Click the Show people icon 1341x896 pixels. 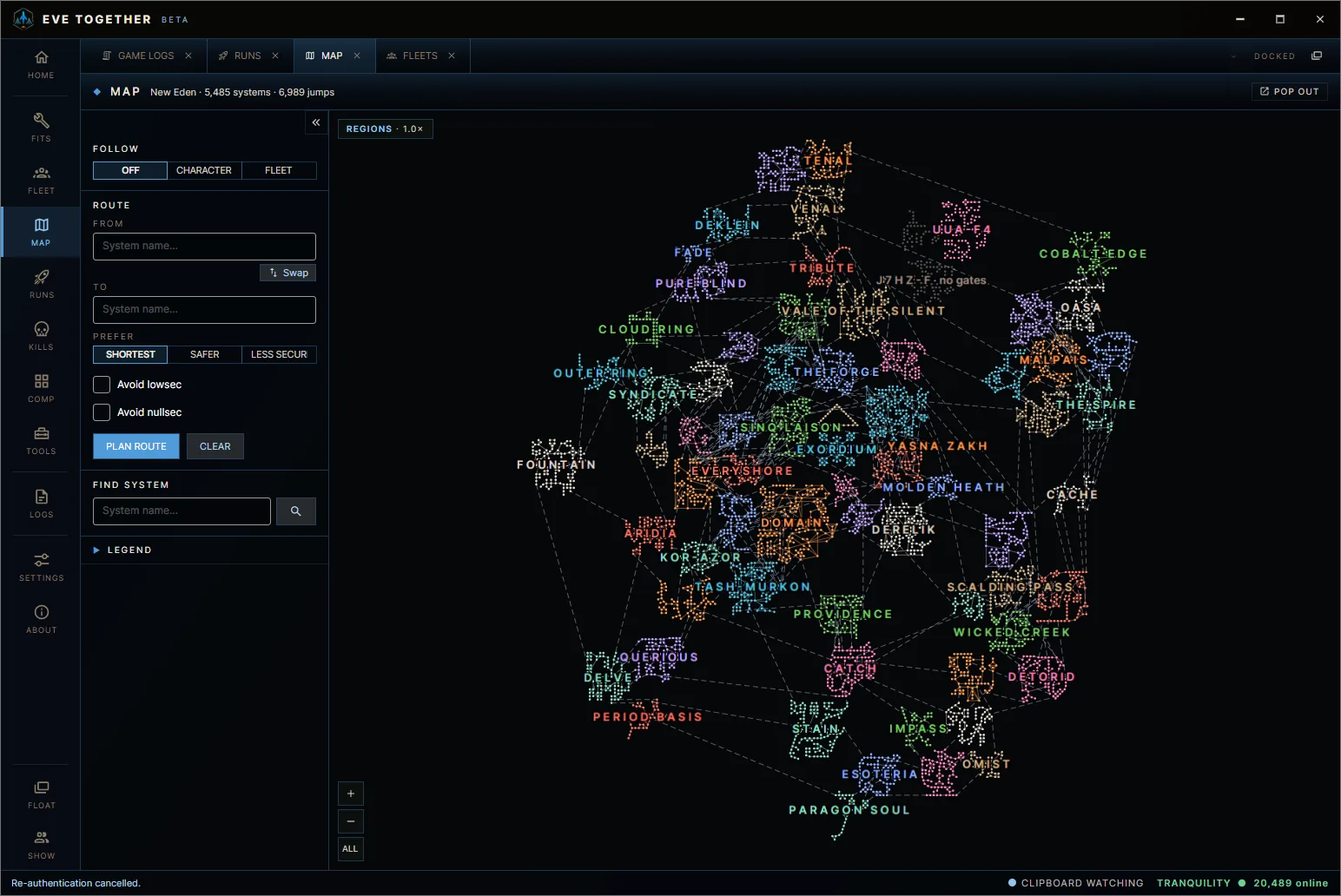(x=41, y=844)
